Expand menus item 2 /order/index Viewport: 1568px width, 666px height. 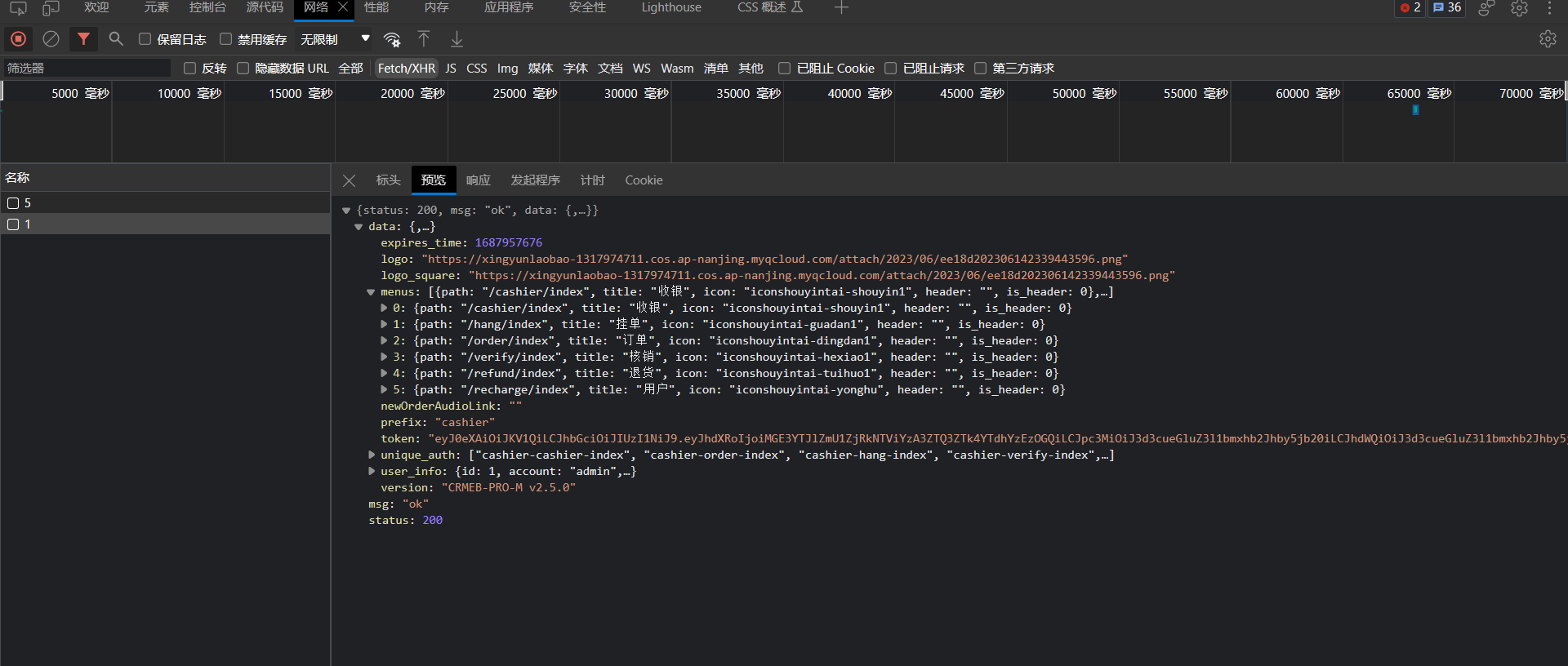coord(384,341)
